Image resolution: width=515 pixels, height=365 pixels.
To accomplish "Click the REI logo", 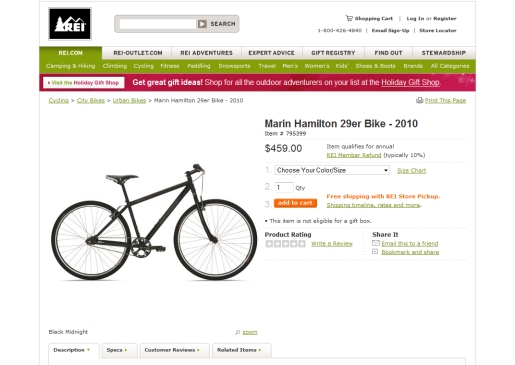I will 70,24.
